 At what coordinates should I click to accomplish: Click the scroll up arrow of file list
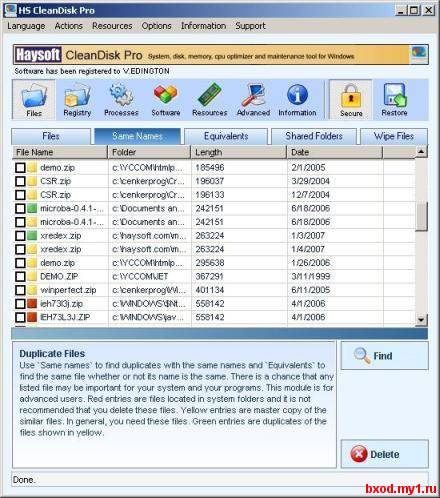pyautogui.click(x=421, y=152)
